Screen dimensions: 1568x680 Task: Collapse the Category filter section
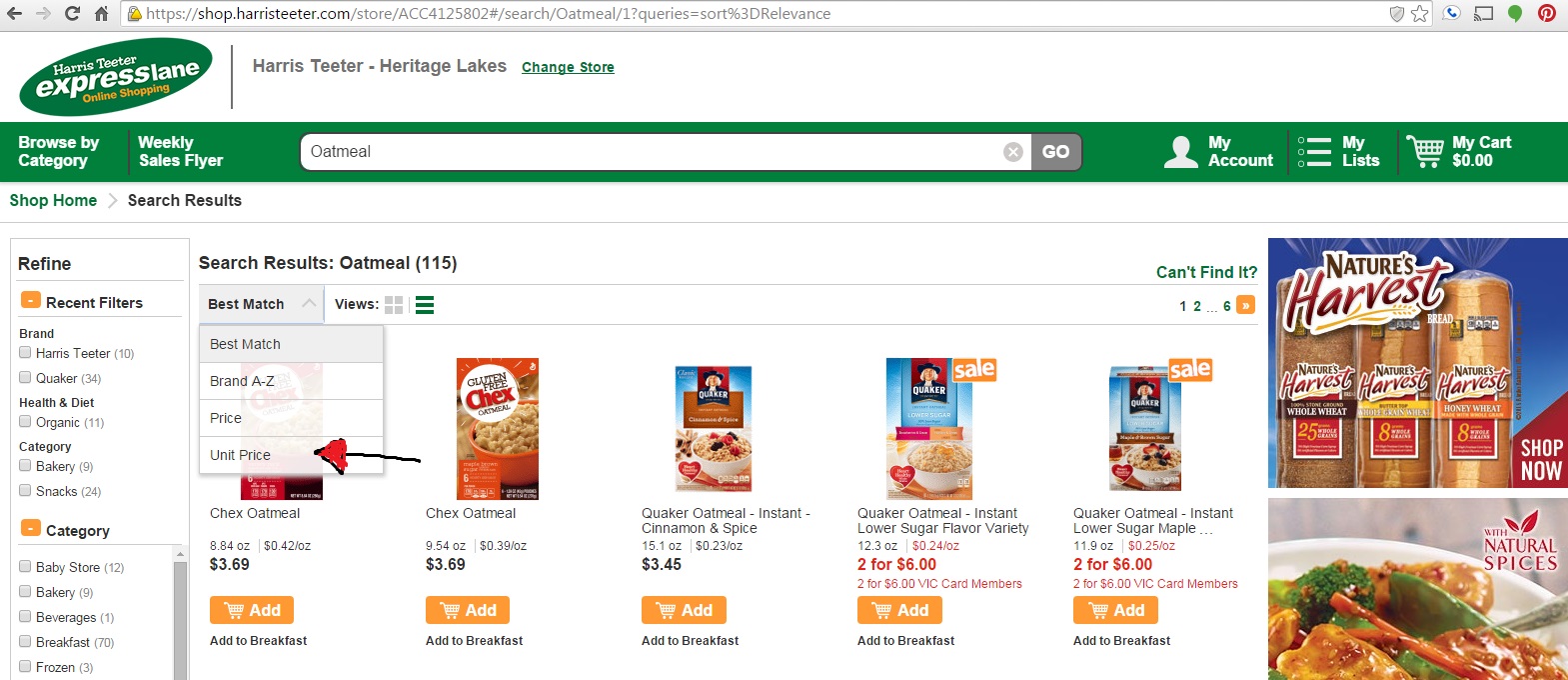[x=31, y=529]
